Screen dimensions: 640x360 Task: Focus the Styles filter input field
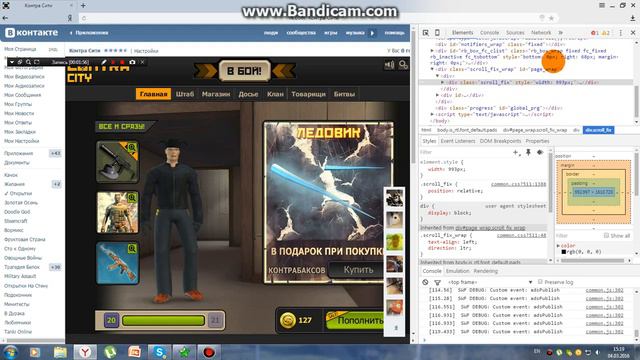tap(465, 152)
